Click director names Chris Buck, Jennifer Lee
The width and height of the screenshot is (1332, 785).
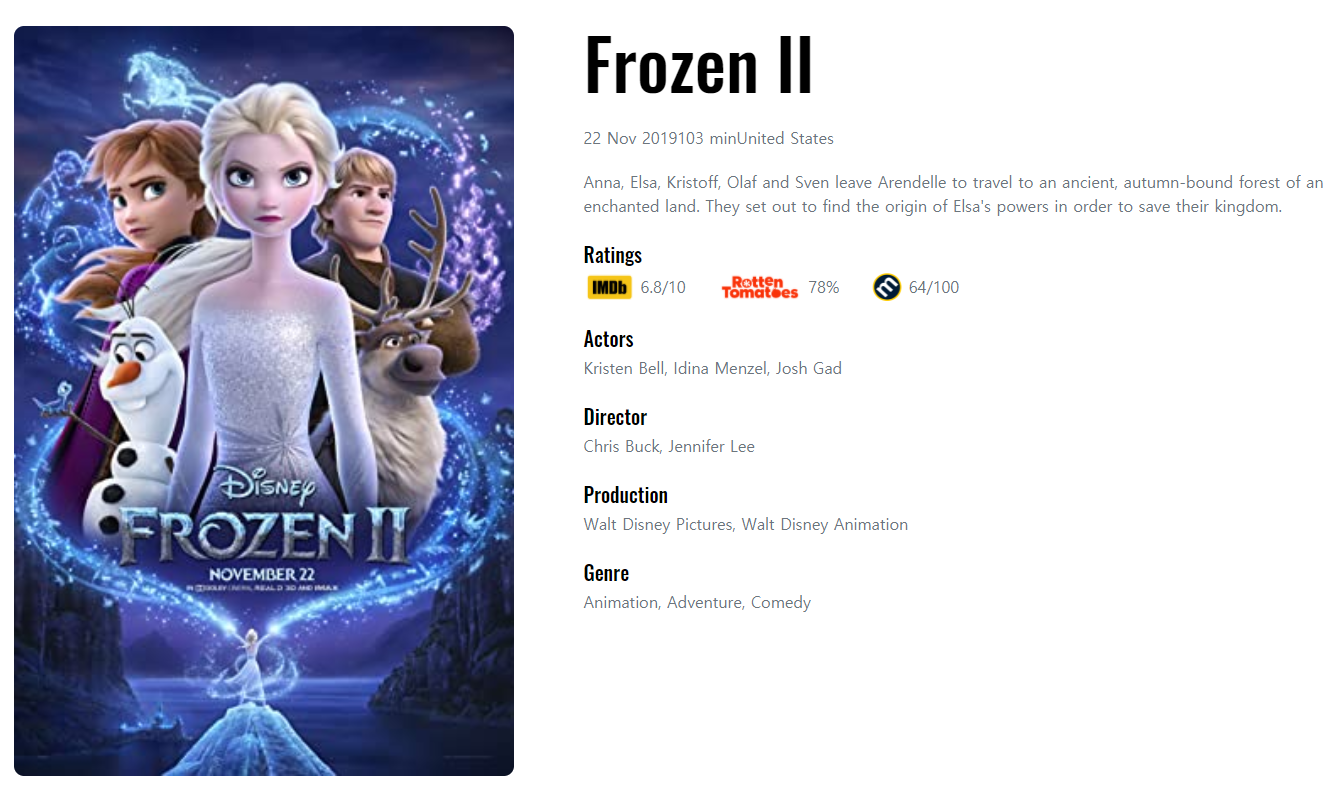pyautogui.click(x=669, y=446)
